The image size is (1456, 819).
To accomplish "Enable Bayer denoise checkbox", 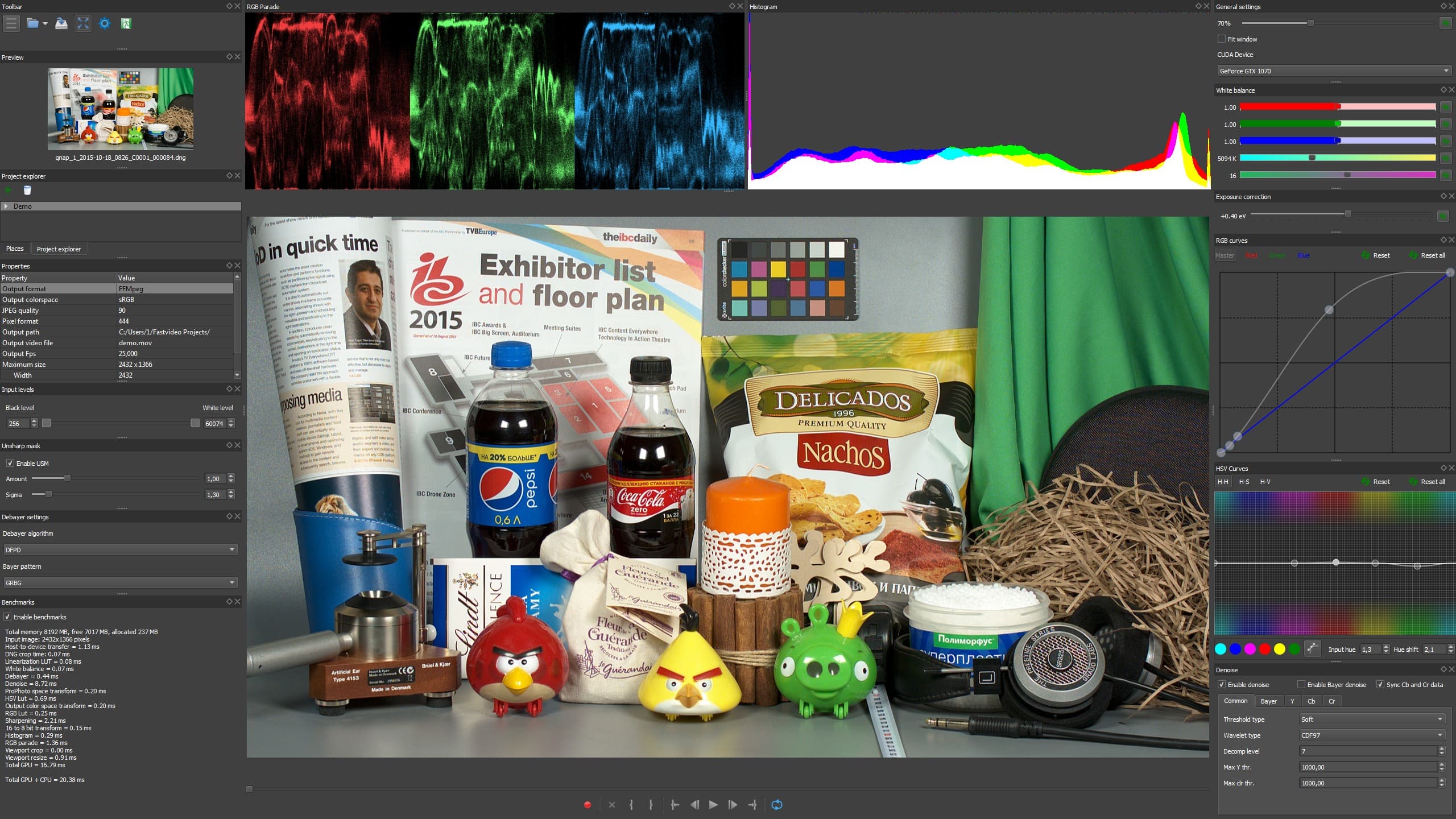I will pyautogui.click(x=1301, y=685).
